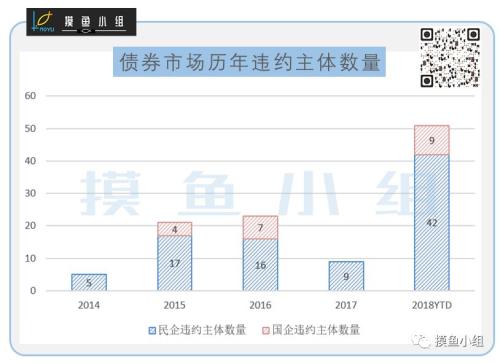Click the 国企违约主体数量 legend text
The image size is (500, 363).
point(316,330)
